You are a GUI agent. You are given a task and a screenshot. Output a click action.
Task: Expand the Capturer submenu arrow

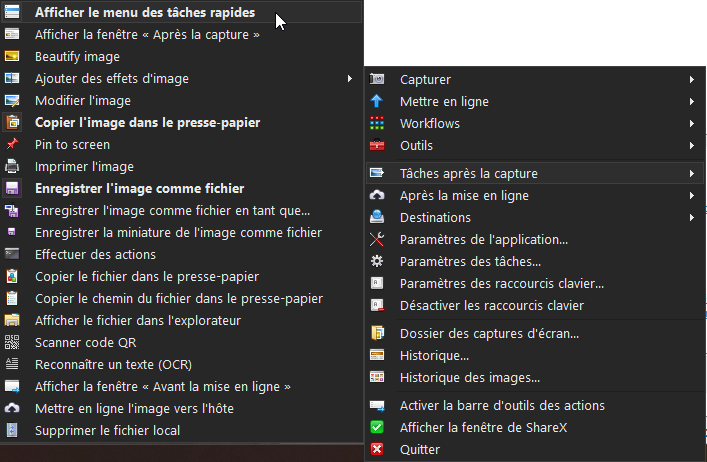pos(691,79)
